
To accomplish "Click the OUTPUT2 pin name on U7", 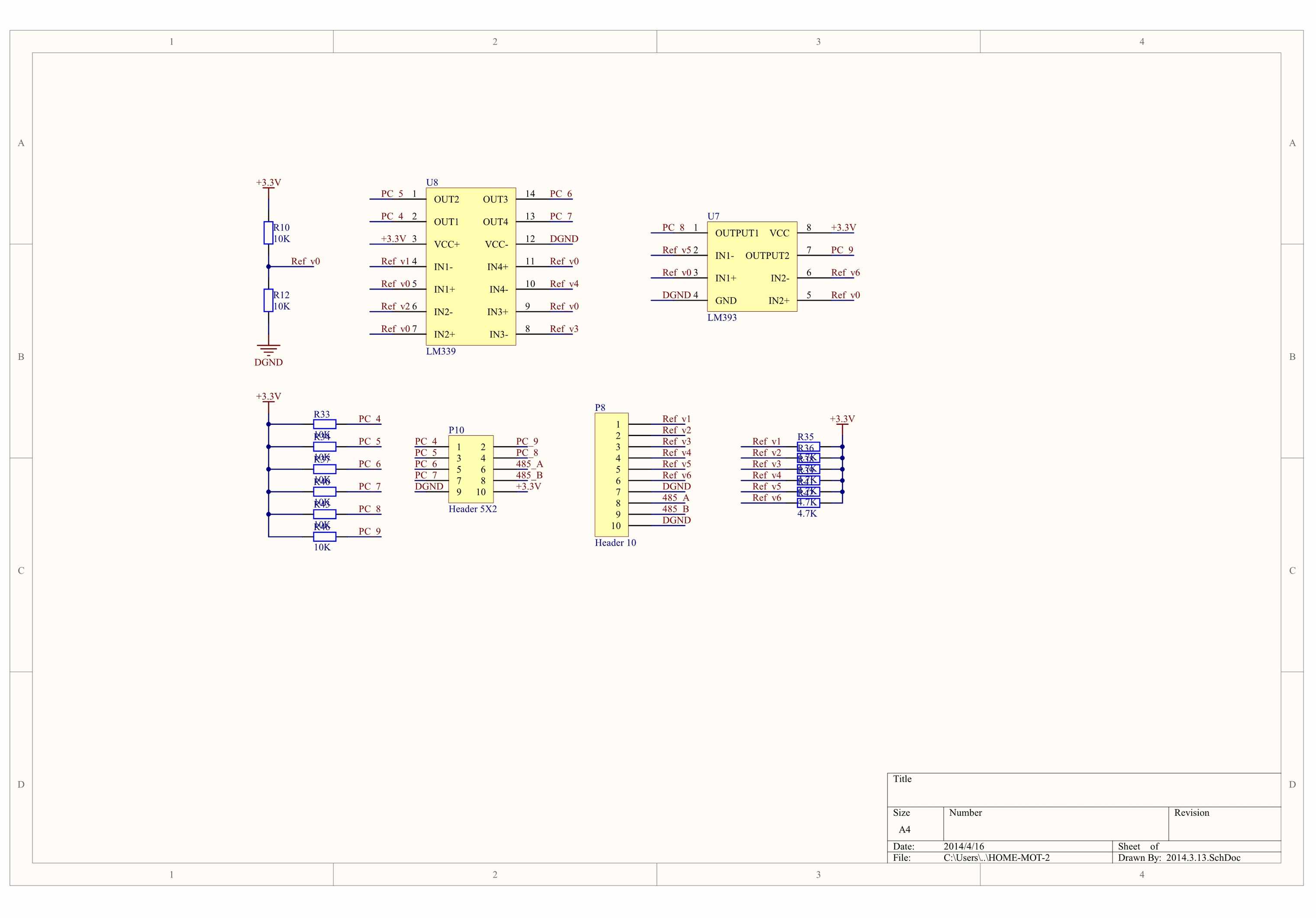I will (767, 255).
